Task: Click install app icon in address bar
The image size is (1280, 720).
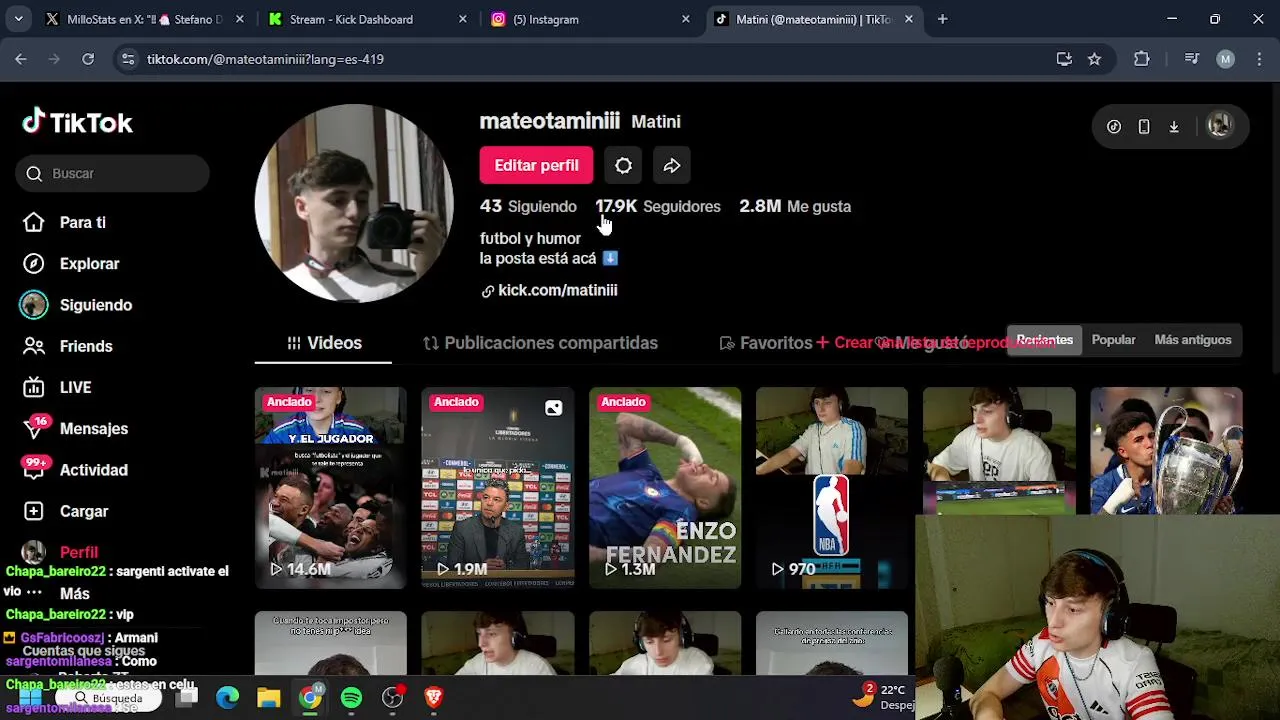Action: [x=1064, y=59]
